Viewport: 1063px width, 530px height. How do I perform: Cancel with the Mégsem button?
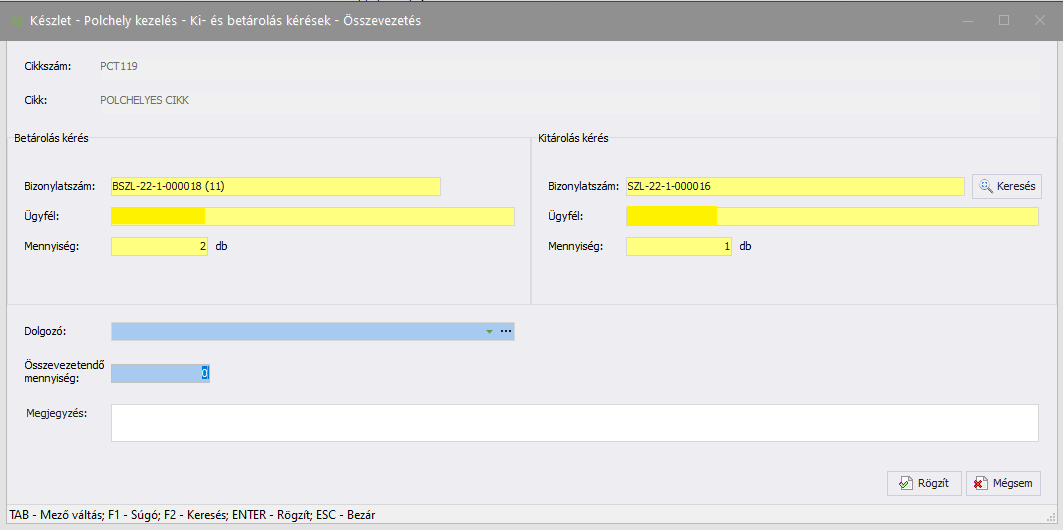coord(1003,483)
